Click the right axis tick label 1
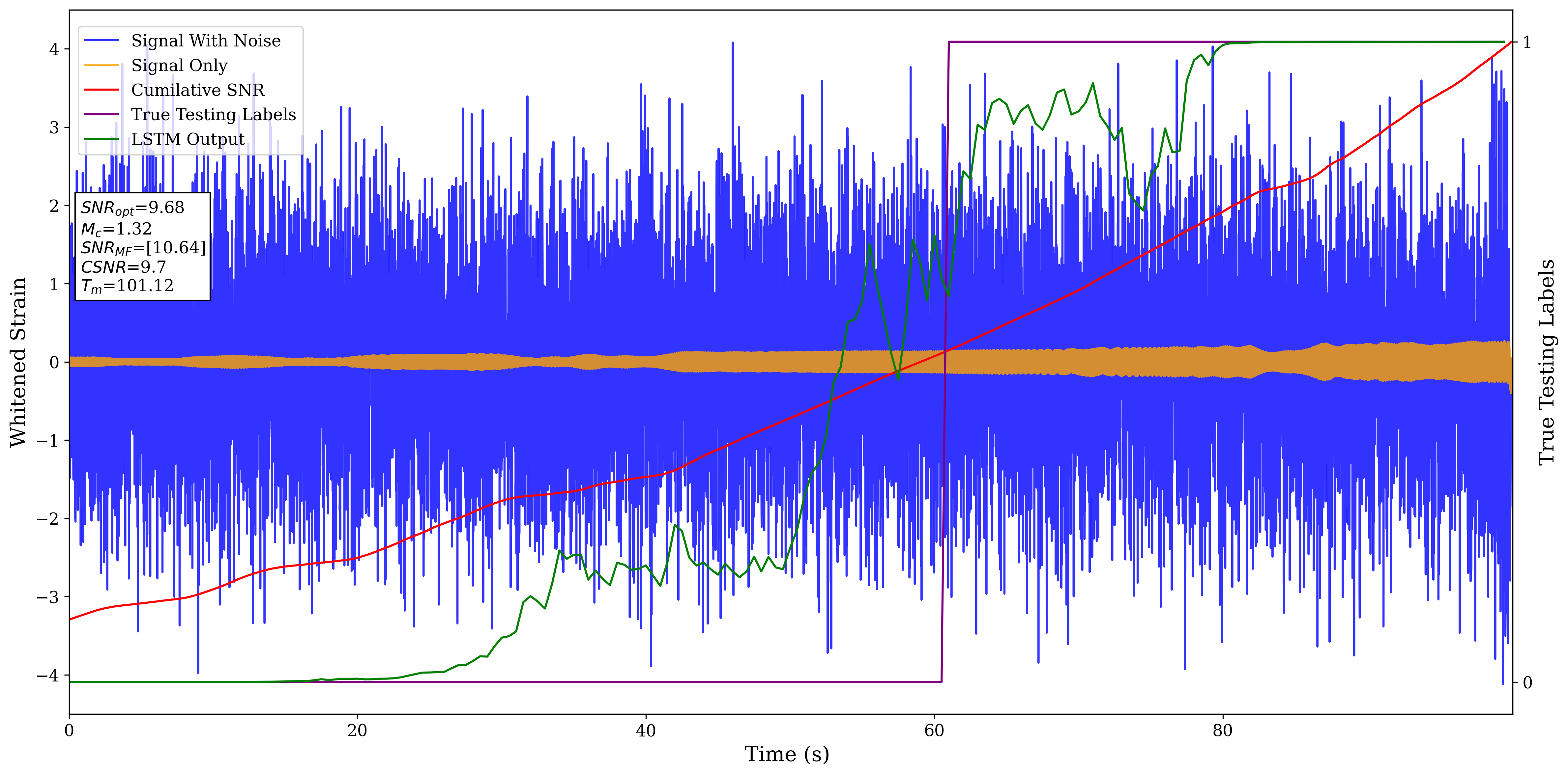1568x775 pixels. click(x=1526, y=42)
